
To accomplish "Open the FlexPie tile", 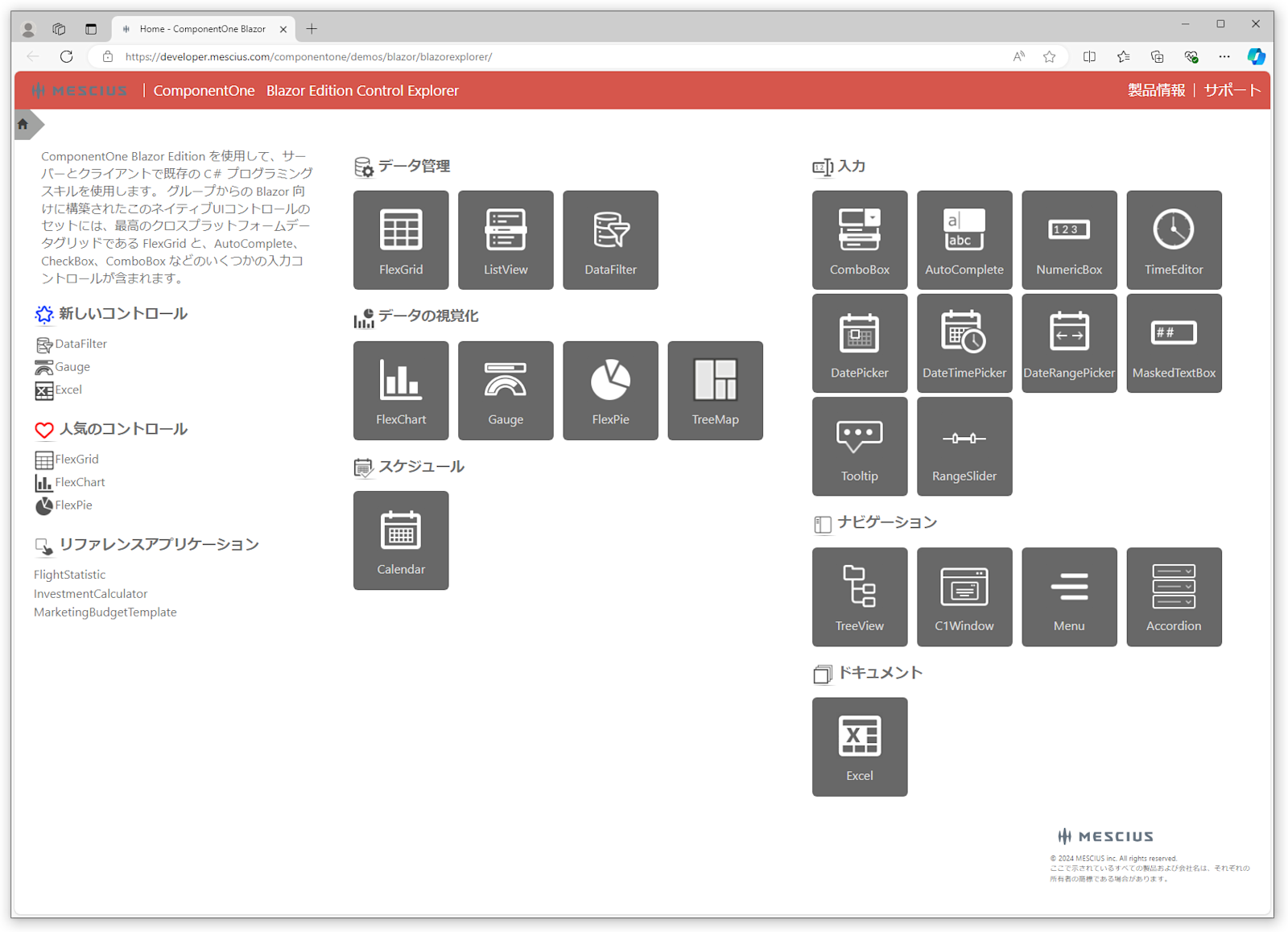I will pos(610,390).
